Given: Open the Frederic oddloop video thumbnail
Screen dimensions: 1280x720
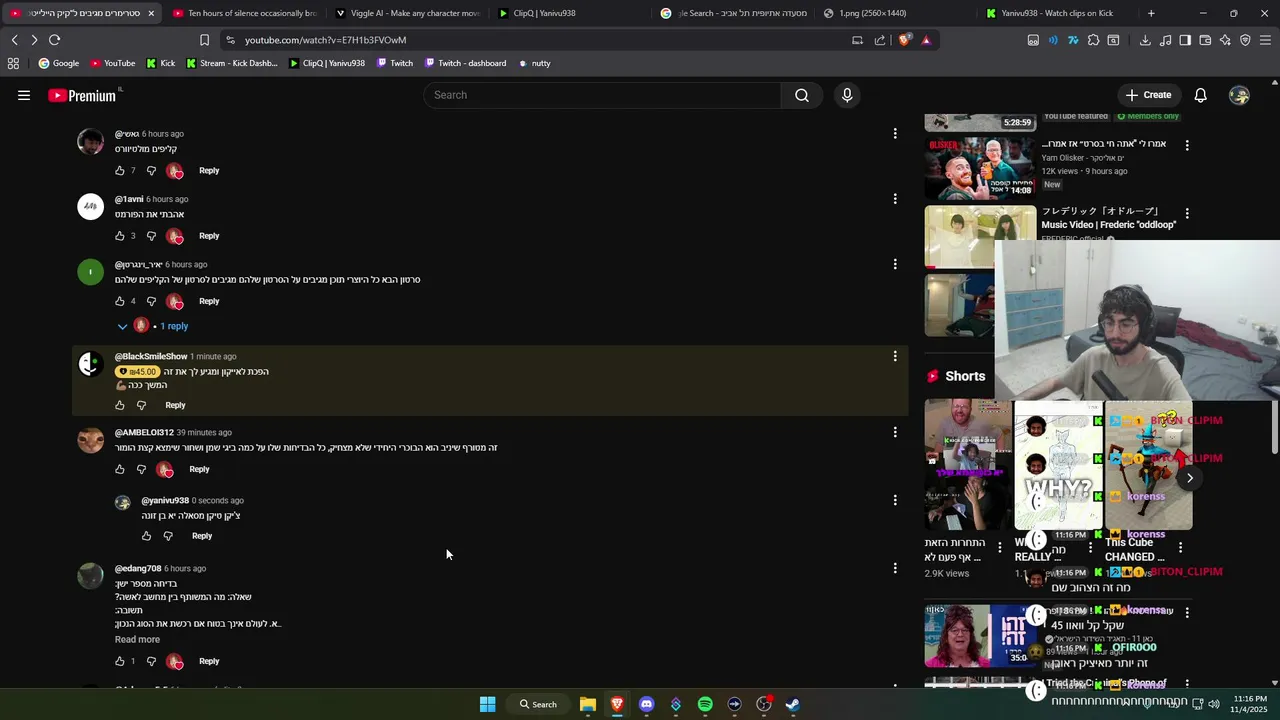Looking at the screenshot, I should tap(980, 237).
